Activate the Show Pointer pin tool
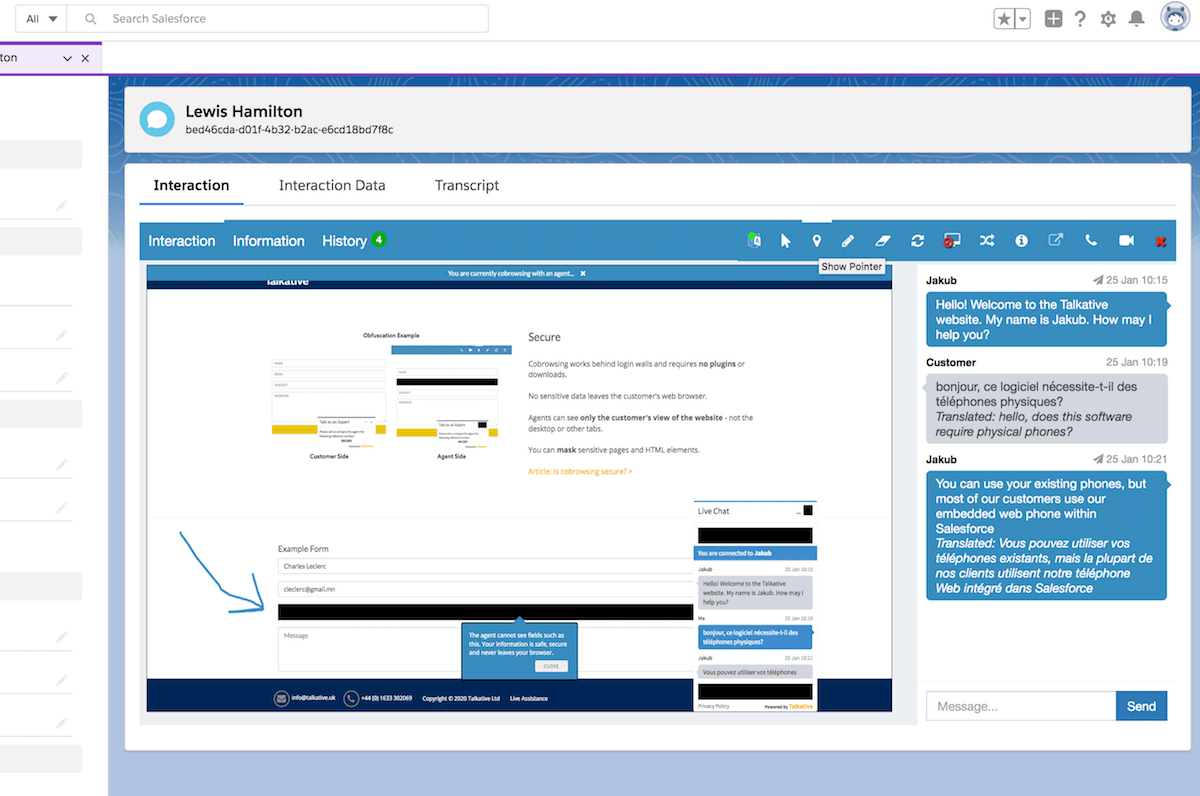The image size is (1200, 796). [817, 240]
